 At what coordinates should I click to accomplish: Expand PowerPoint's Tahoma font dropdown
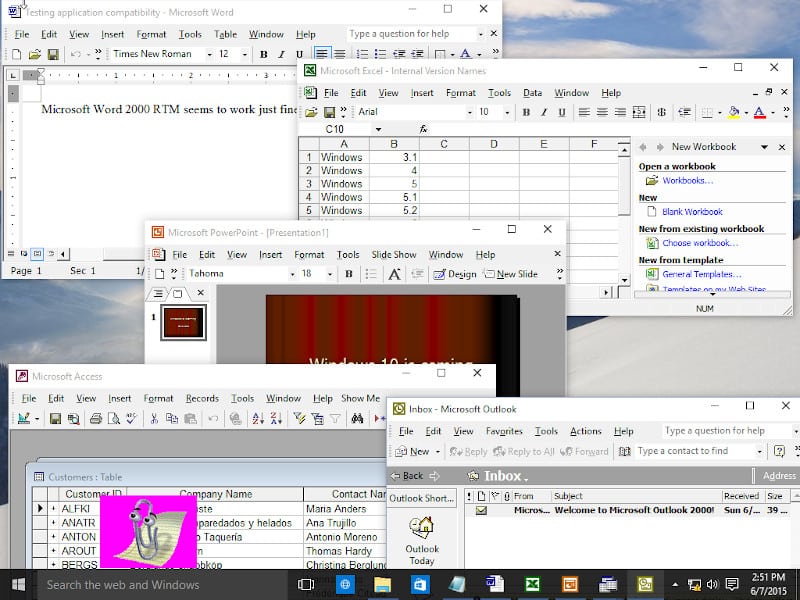coord(292,274)
